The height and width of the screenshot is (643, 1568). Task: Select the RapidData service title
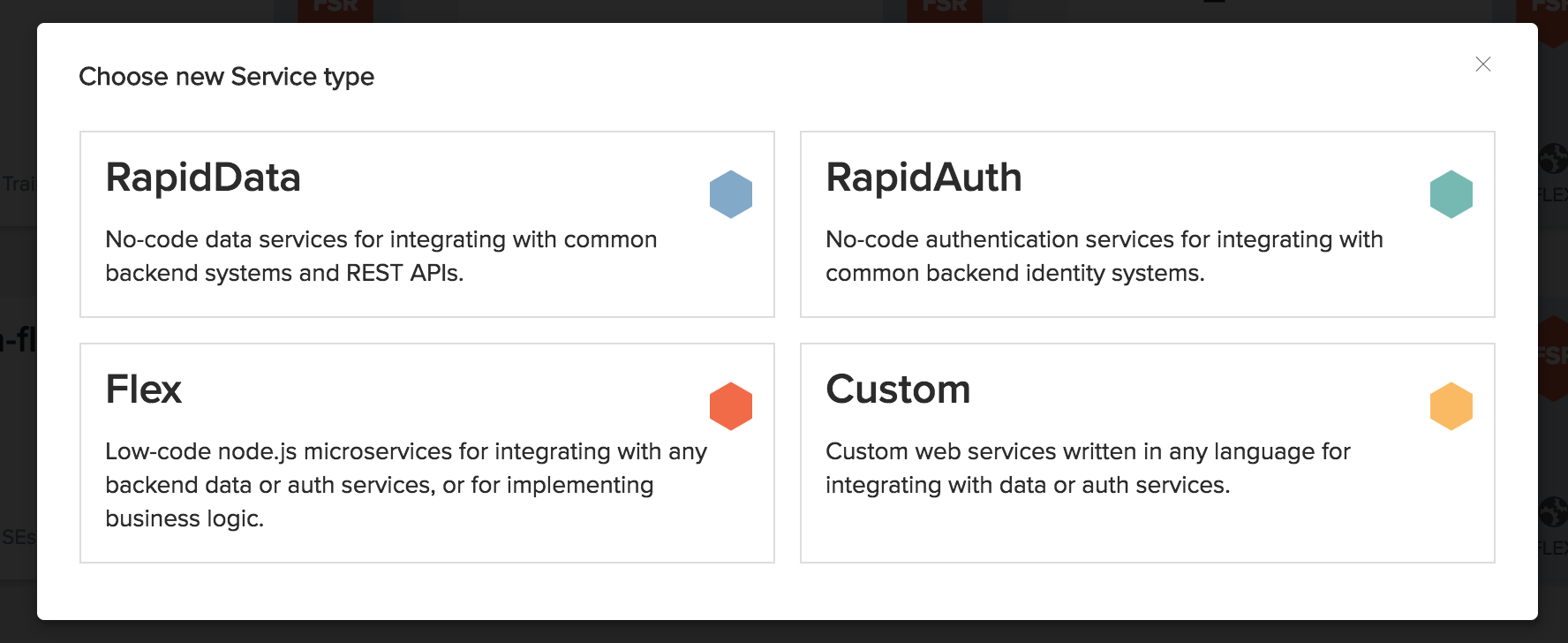click(x=203, y=178)
